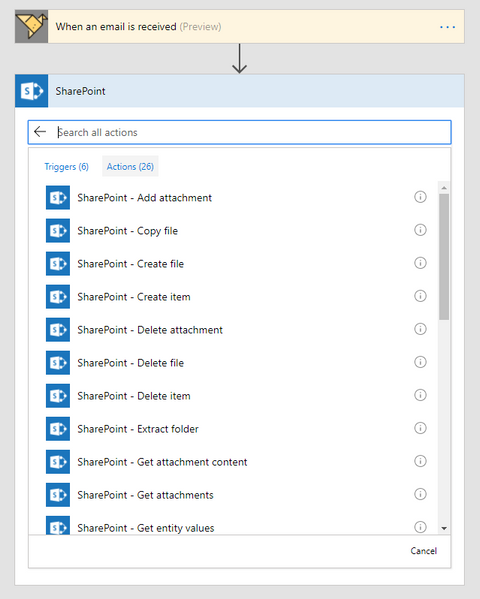The image size is (480, 599).
Task: Open the 'When an email is received' step
Action: point(240,27)
